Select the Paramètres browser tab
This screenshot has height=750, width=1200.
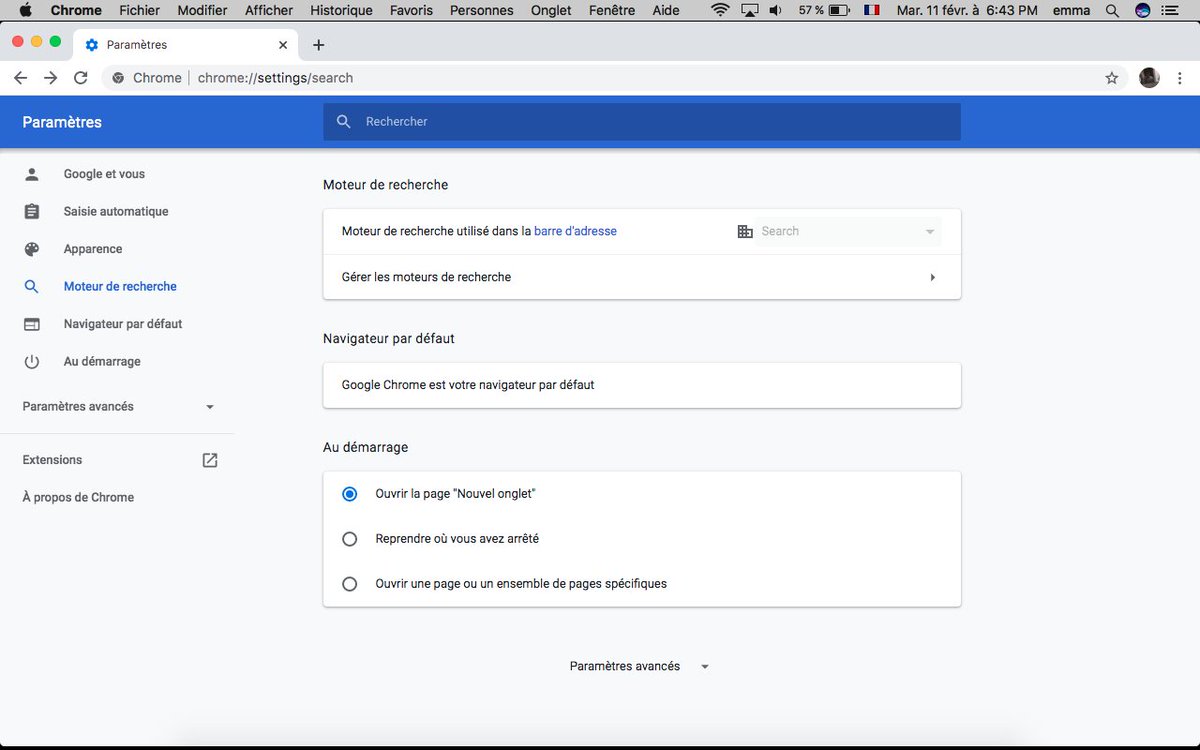pos(187,45)
